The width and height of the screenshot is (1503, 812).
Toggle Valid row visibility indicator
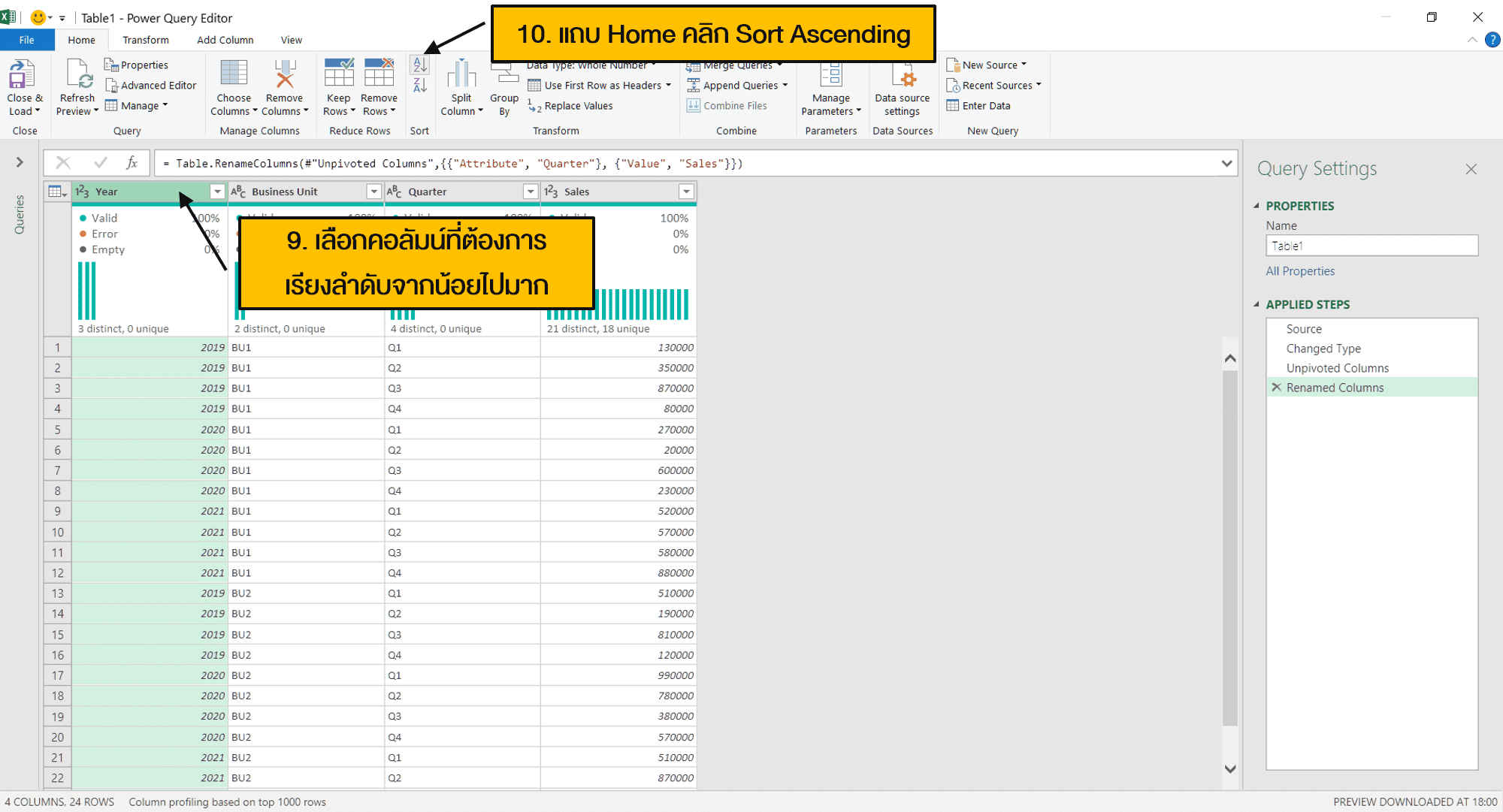pyautogui.click(x=83, y=218)
